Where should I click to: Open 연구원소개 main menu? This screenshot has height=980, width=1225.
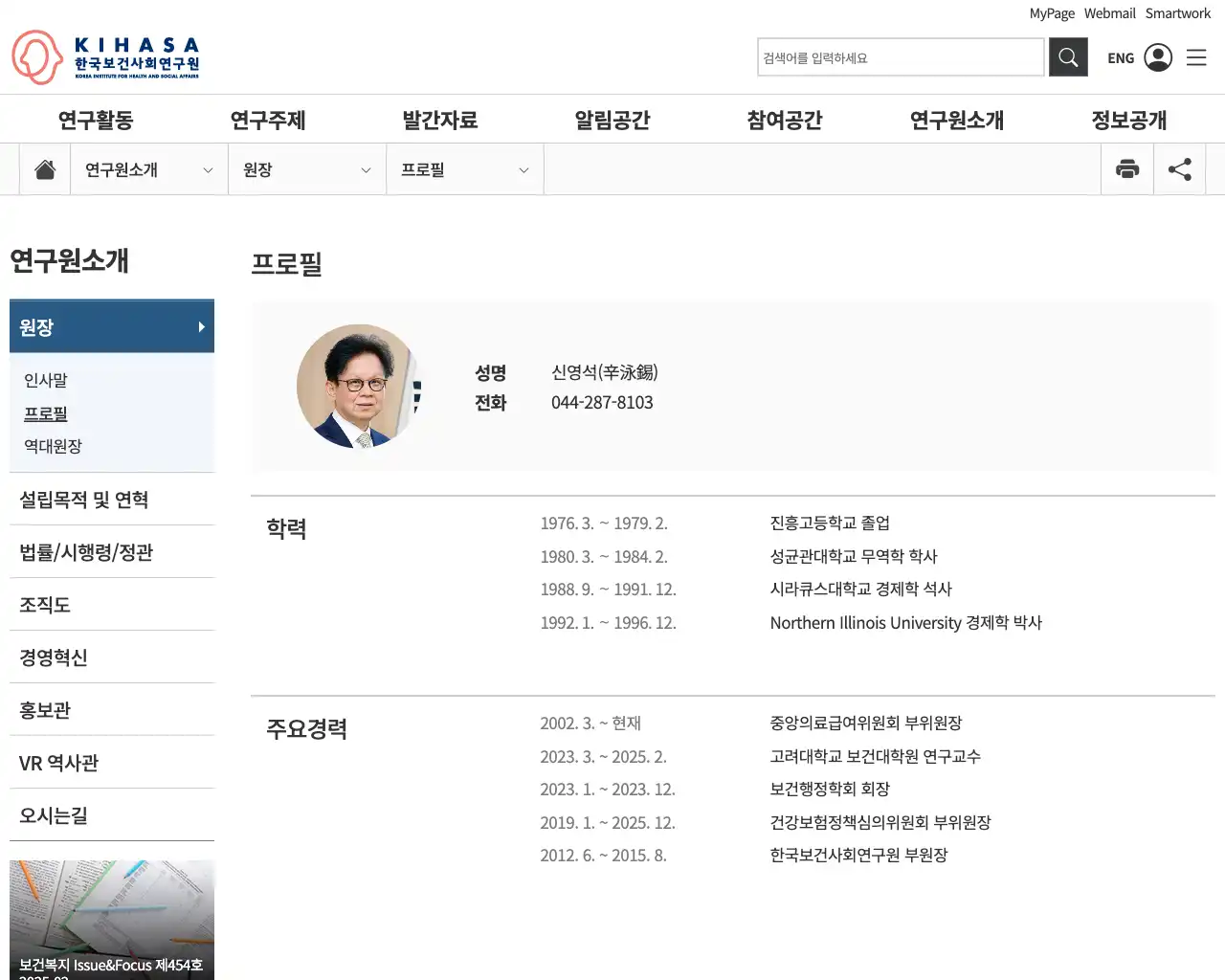957,120
